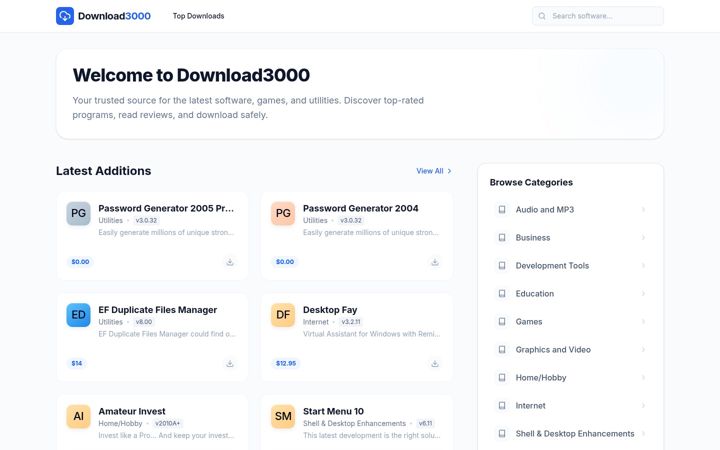Click the book icon beside Development Tools
This screenshot has width=720, height=450.
(502, 266)
